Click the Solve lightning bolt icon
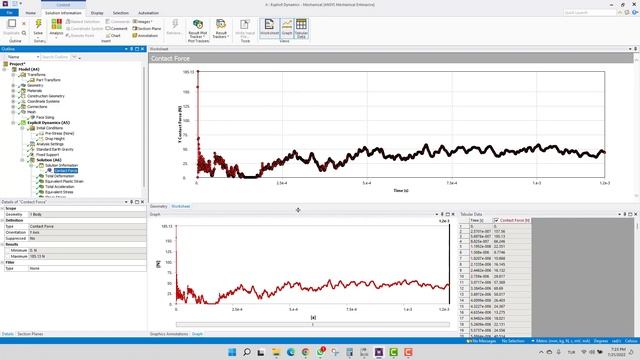This screenshot has height=360, width=640. click(x=38, y=24)
